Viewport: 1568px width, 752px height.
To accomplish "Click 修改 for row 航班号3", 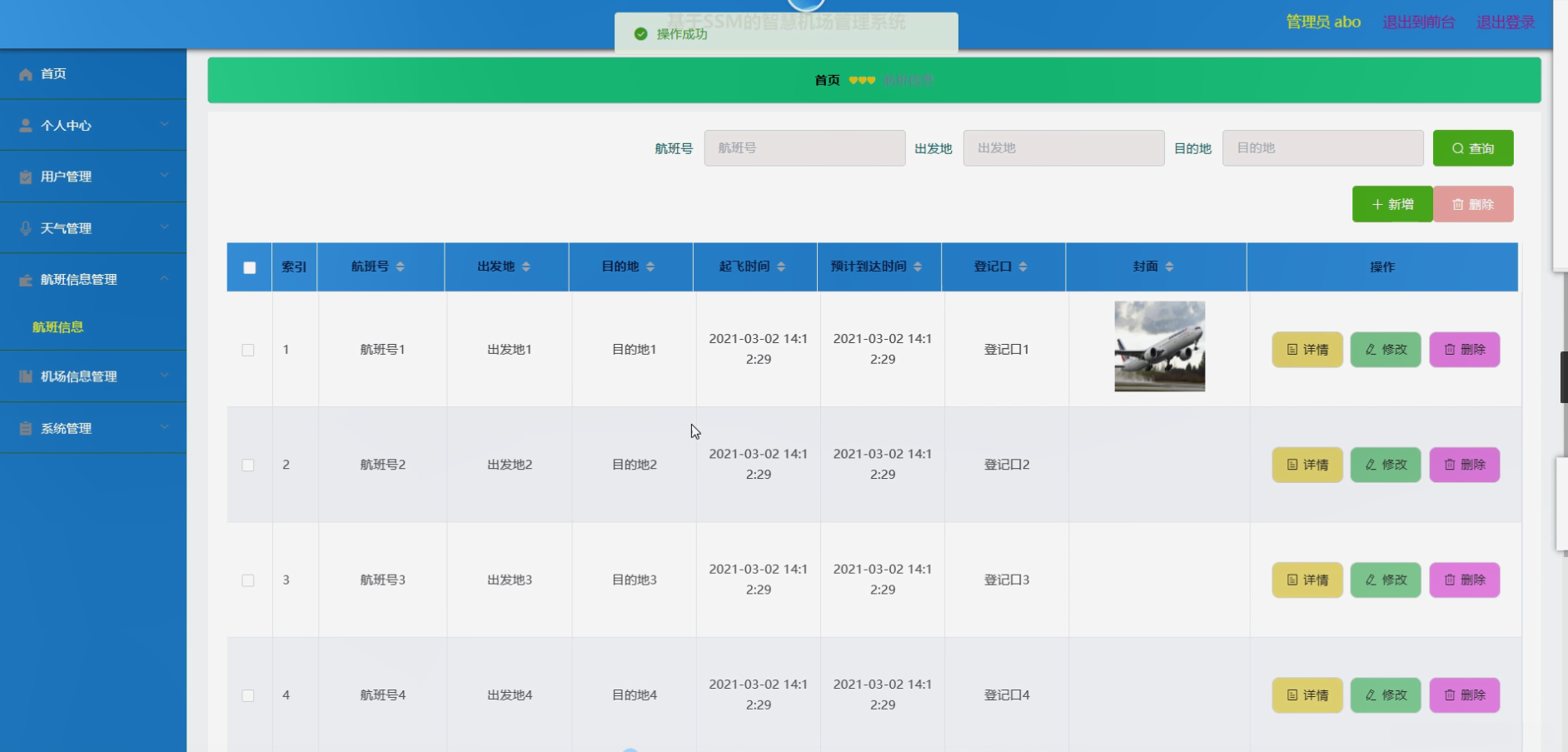I will coord(1386,580).
